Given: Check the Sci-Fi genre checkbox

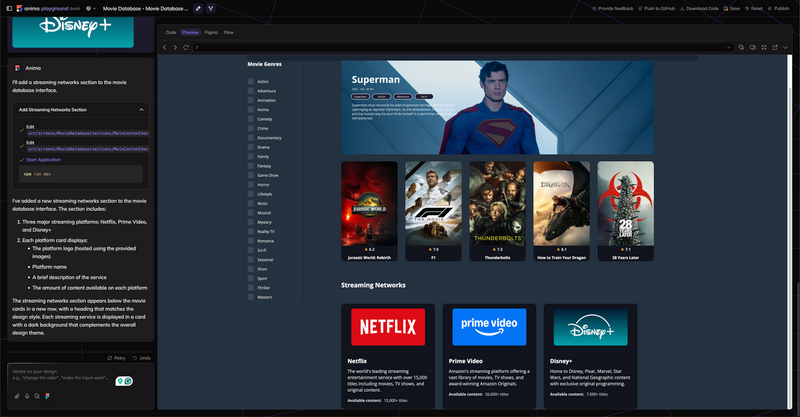Looking at the screenshot, I should [x=251, y=250].
